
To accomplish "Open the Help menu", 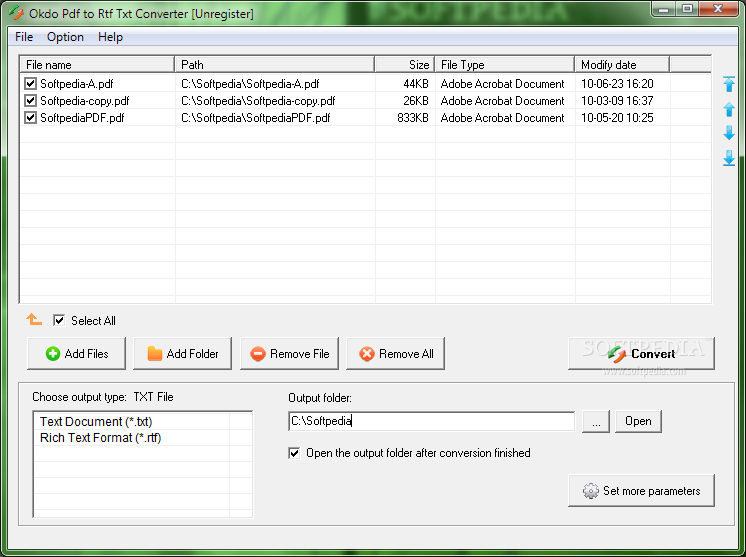I will [x=110, y=37].
